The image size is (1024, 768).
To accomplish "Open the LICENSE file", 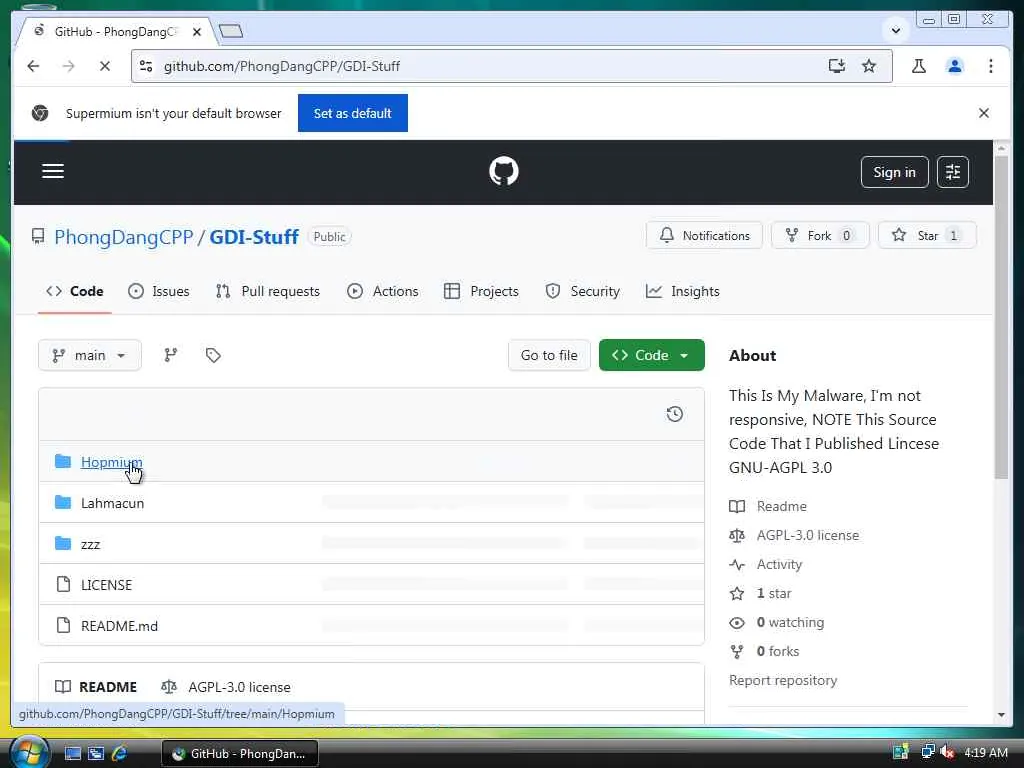I will click(106, 584).
